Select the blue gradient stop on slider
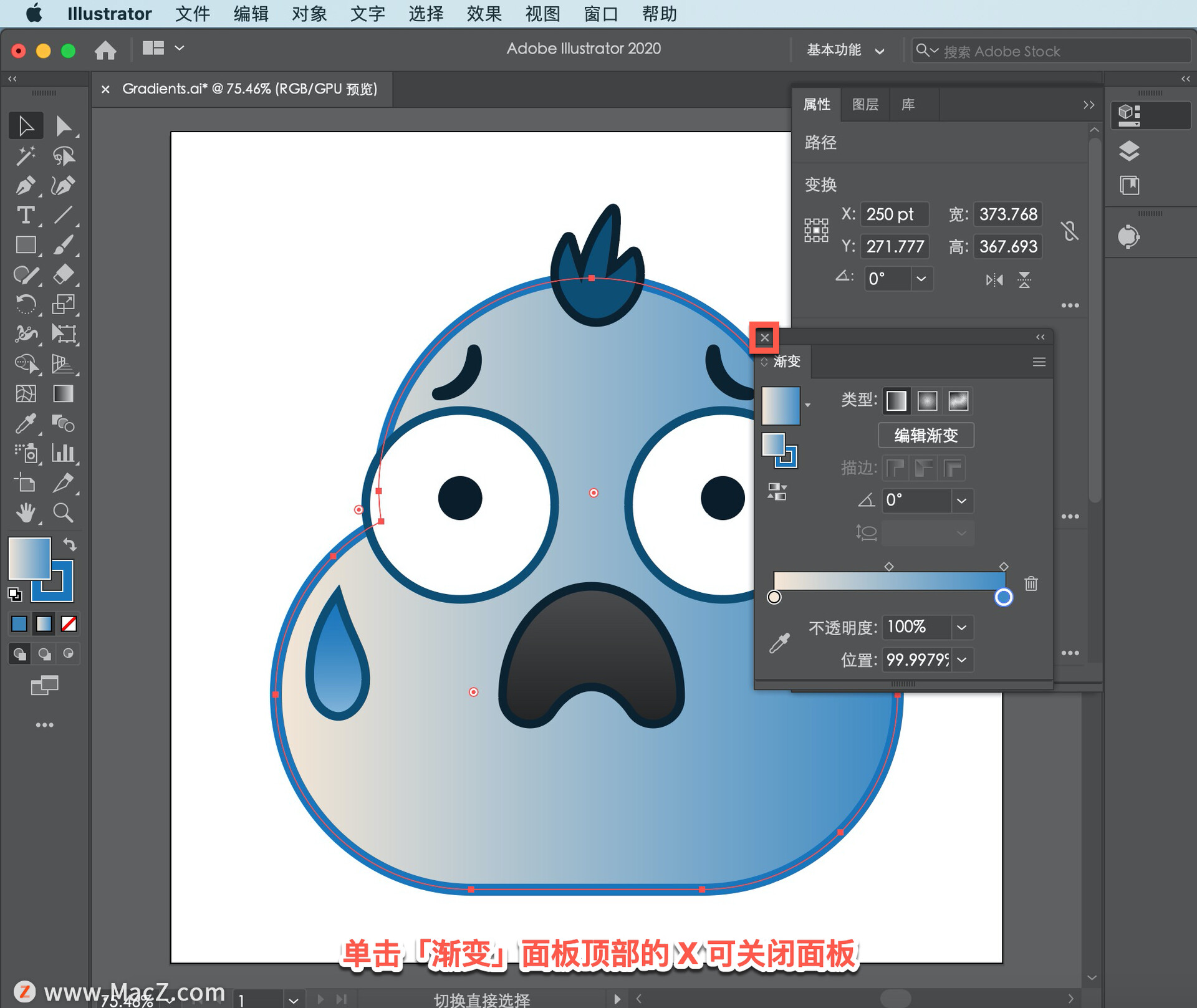Viewport: 1197px width, 1008px height. tap(1003, 597)
